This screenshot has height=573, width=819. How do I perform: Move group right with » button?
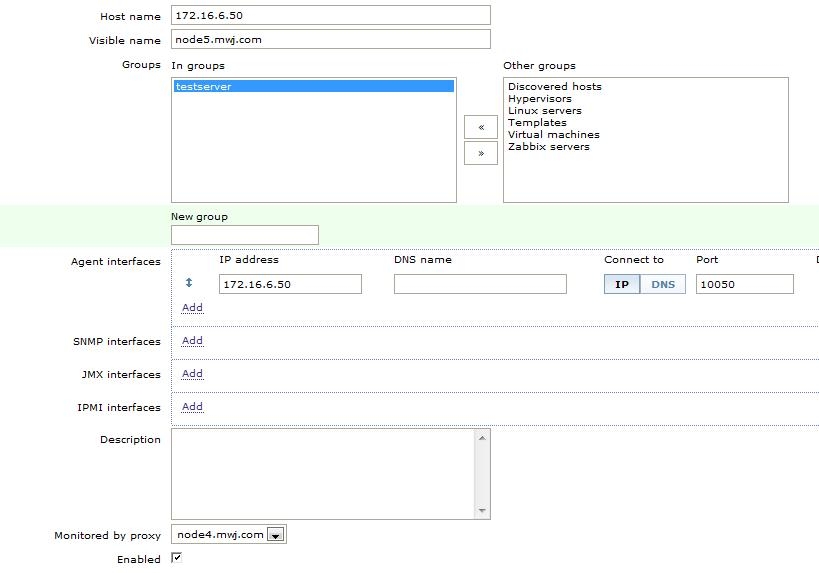click(x=481, y=153)
